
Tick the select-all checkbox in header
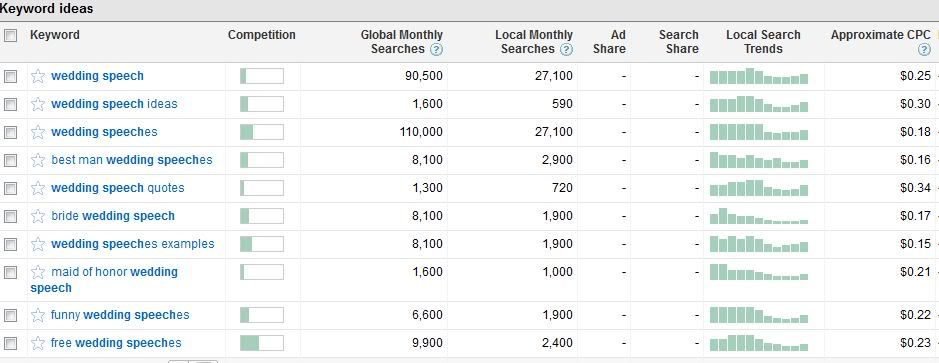[10, 35]
